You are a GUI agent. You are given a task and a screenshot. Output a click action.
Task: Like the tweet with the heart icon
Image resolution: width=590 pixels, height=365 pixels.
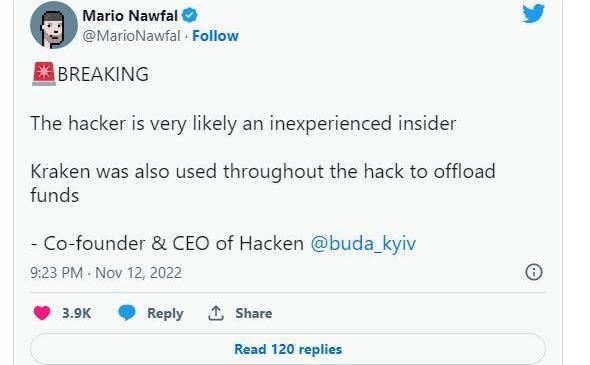tap(42, 313)
